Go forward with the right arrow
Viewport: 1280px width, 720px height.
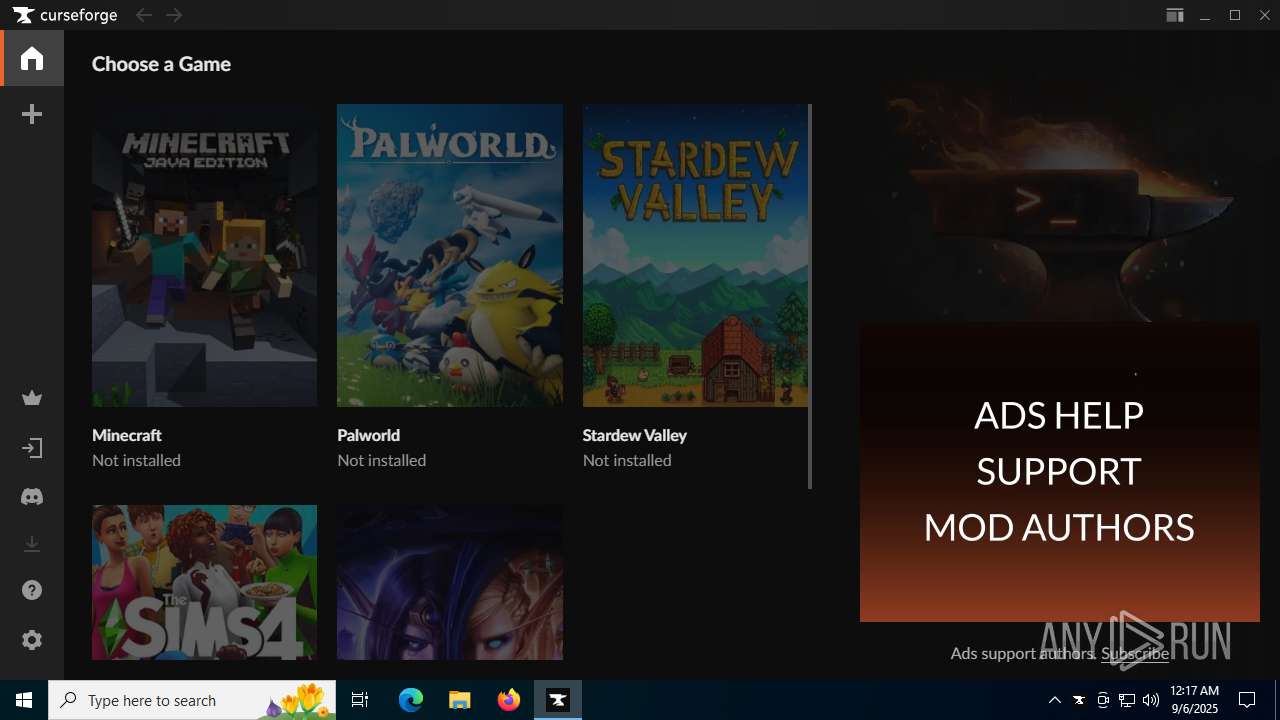[174, 15]
